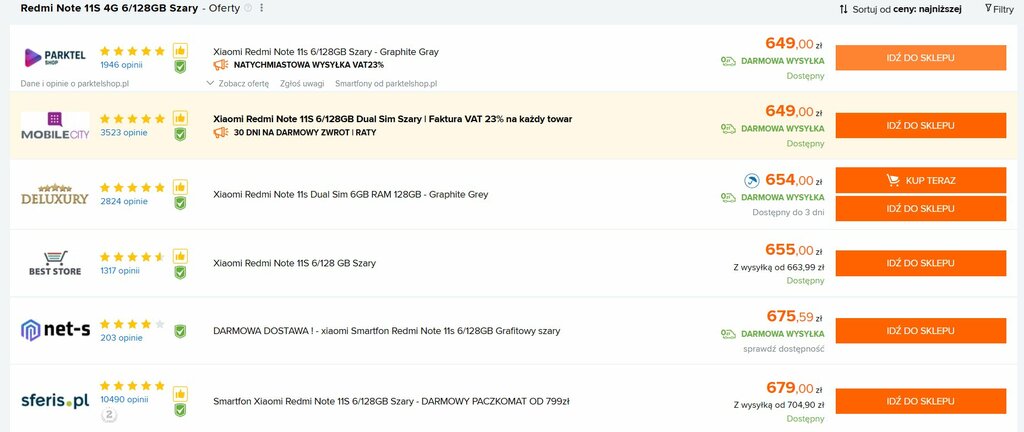Go to sferis.pl via IDŹ DO SKLEPU
1024x432 pixels.
tap(921, 401)
